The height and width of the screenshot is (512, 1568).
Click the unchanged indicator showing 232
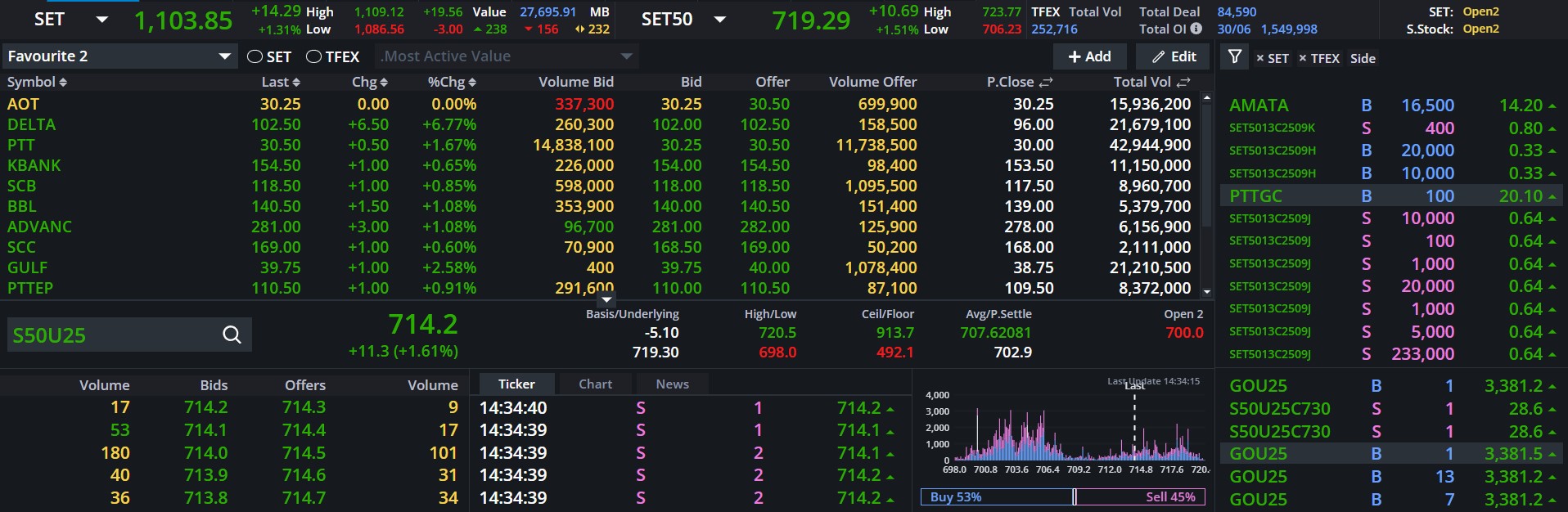coord(580,29)
